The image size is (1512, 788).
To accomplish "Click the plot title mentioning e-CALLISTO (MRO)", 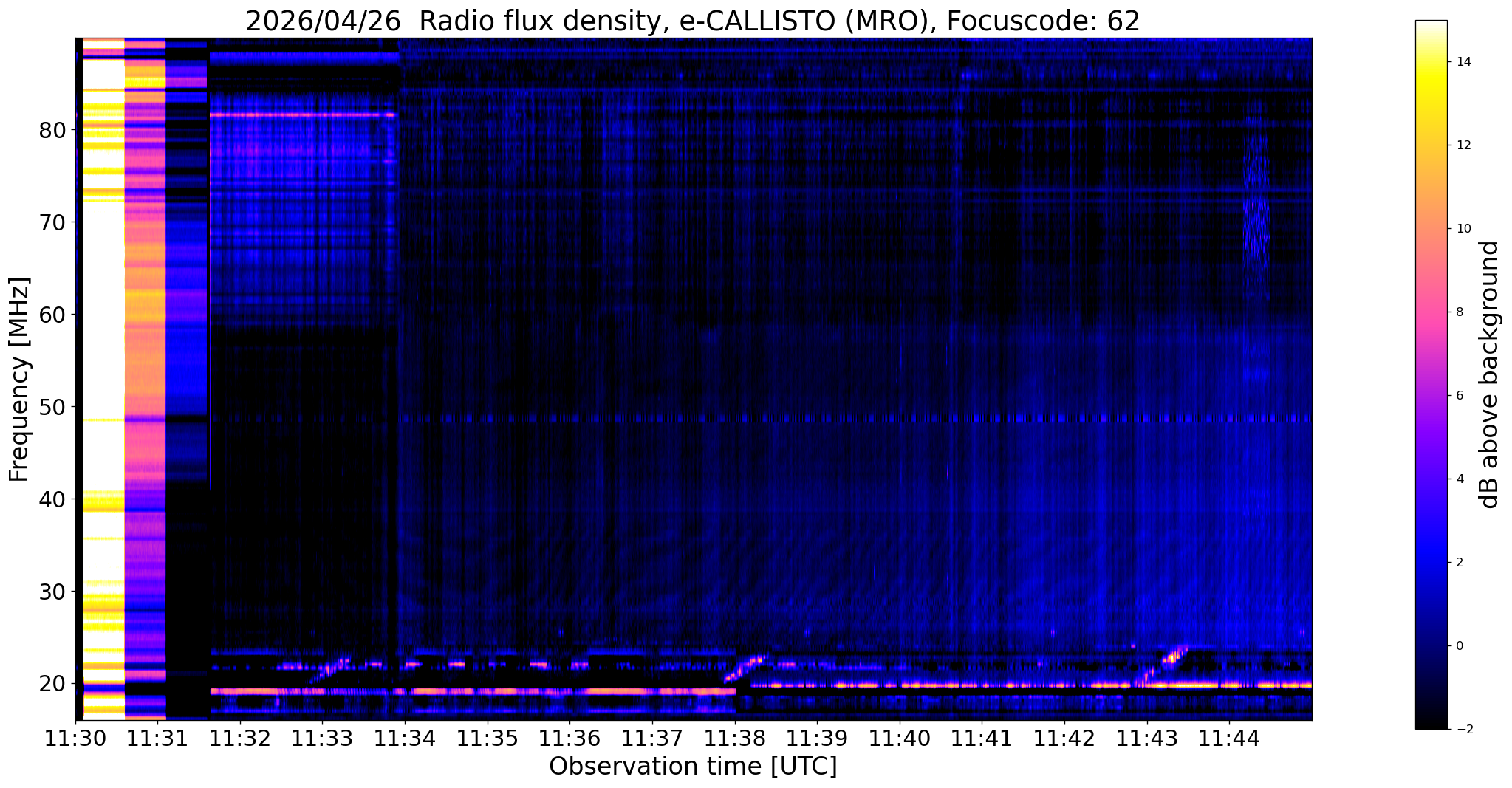I will (692, 21).
